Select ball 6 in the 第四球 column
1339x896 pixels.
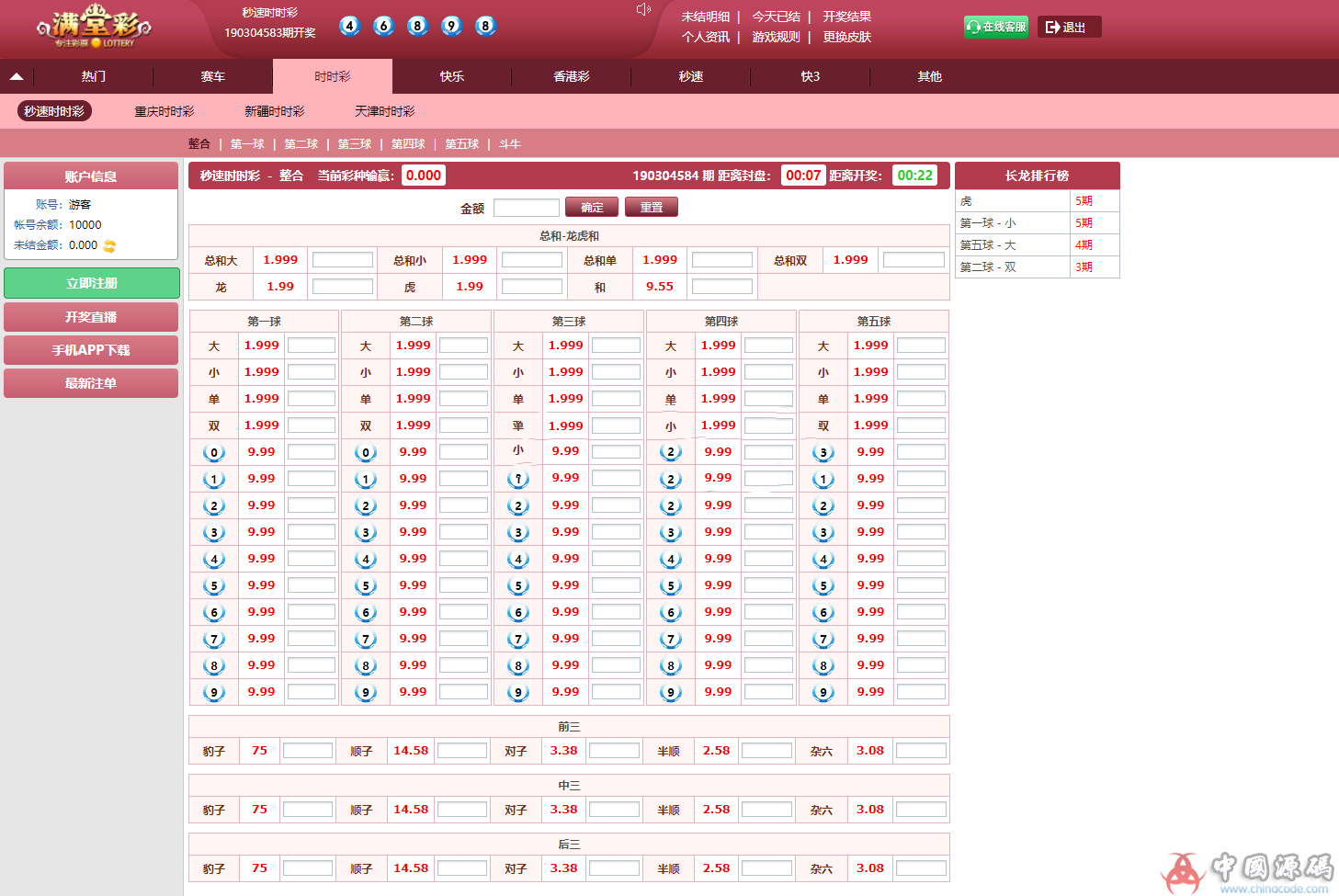671,612
